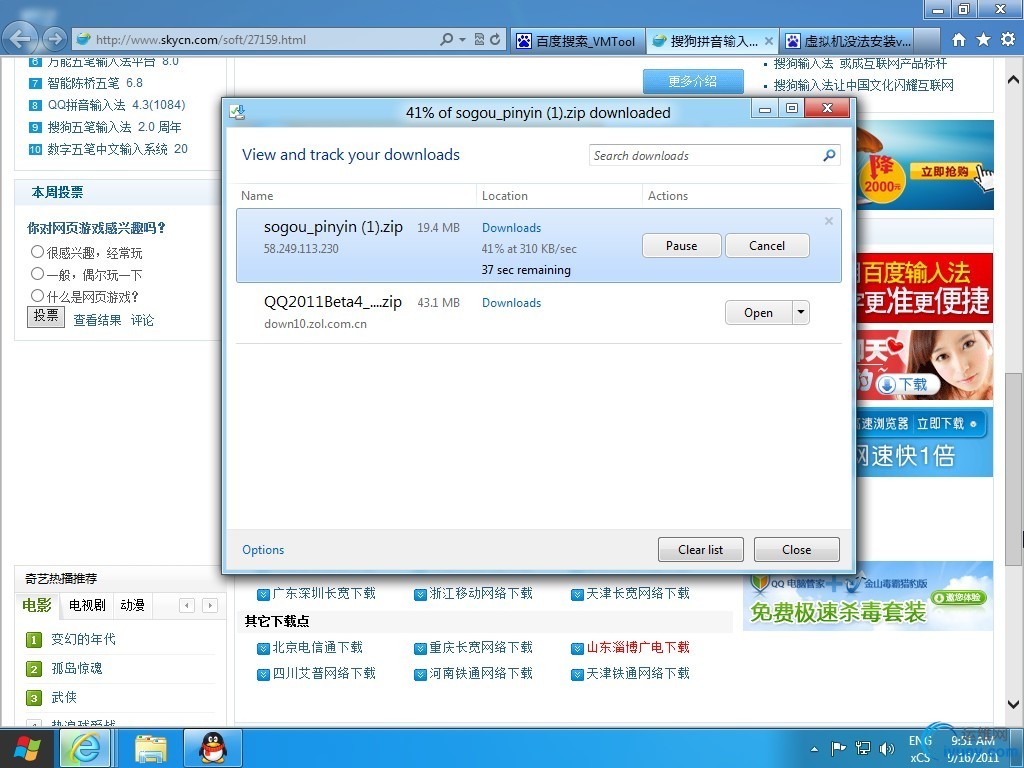Select the 电视剧 tab

[x=87, y=605]
